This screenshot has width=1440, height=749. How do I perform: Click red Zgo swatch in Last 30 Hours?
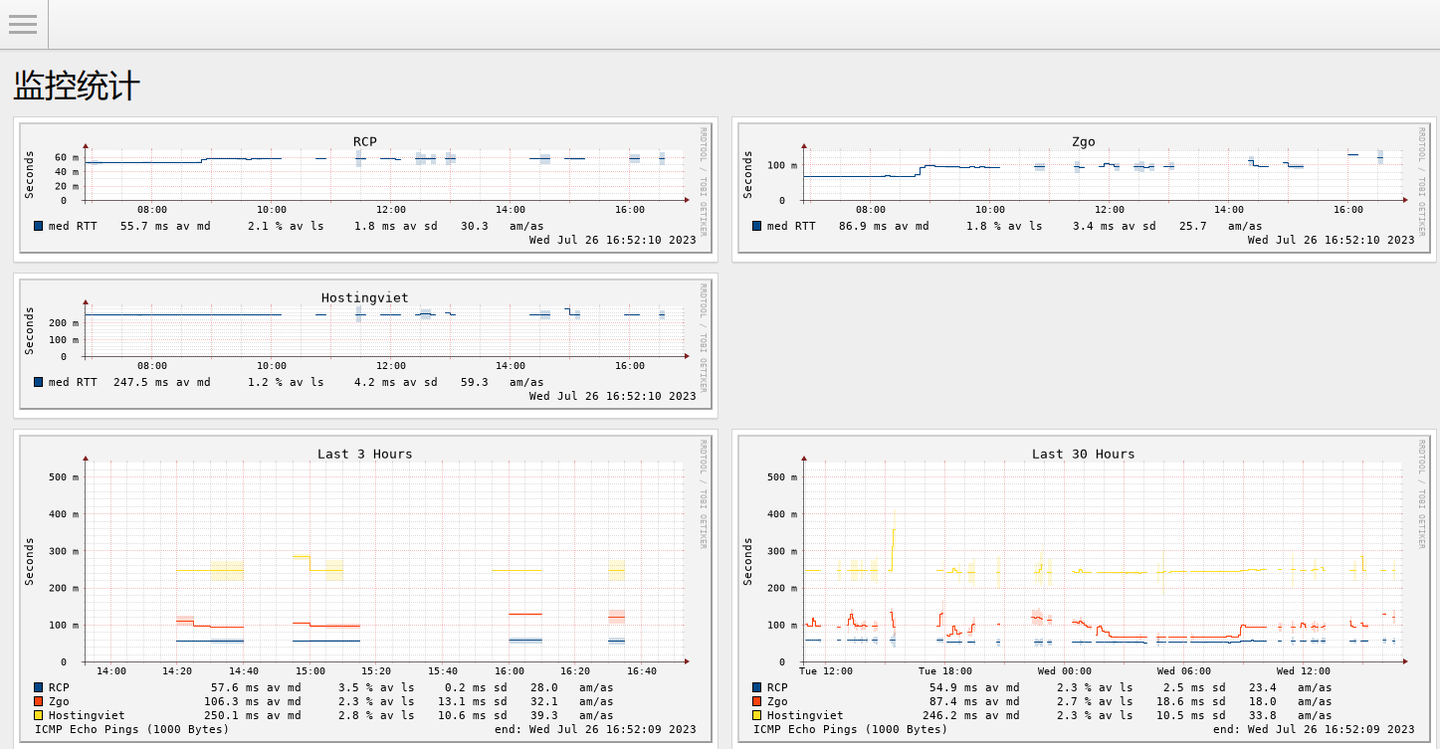point(757,701)
